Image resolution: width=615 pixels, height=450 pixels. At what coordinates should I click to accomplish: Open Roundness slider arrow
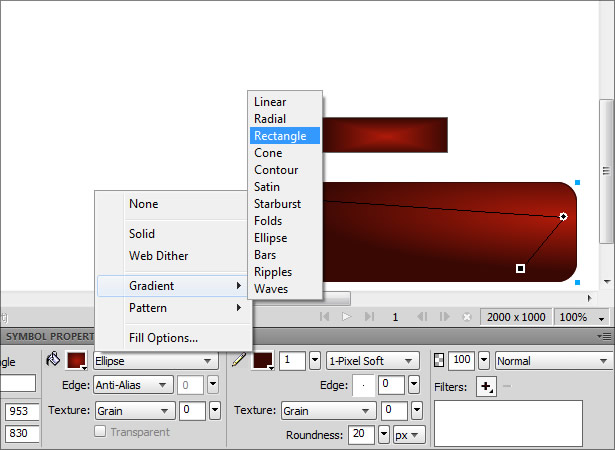pos(384,435)
